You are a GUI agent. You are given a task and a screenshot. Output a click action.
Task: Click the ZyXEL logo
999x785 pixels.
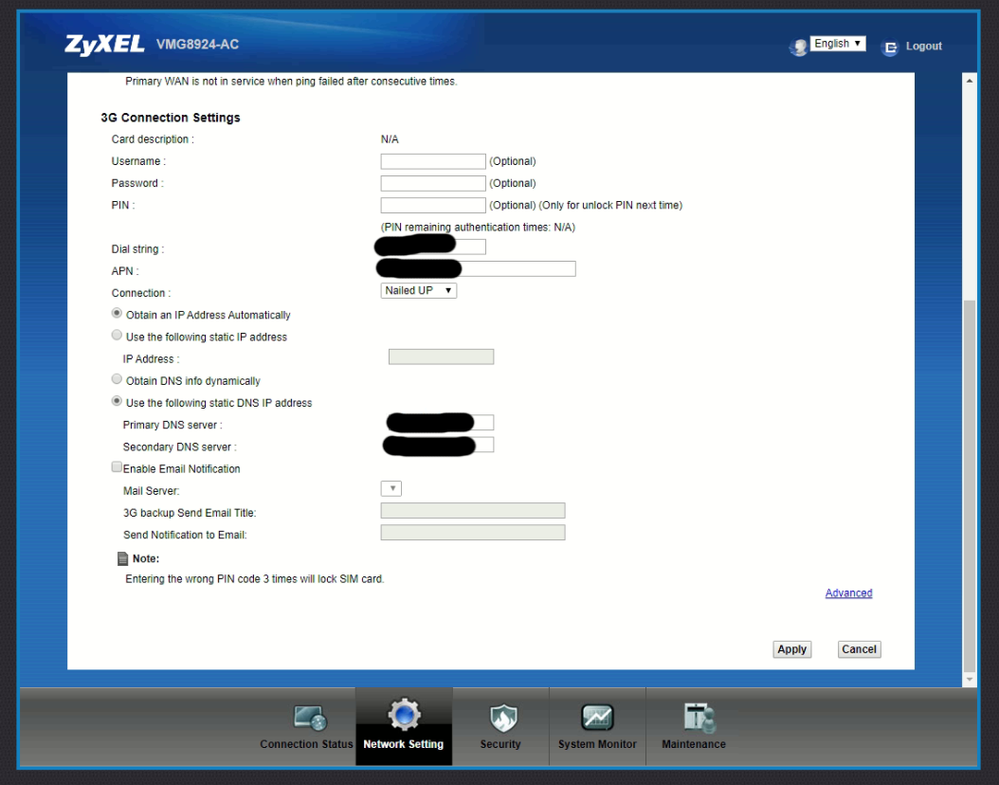[105, 45]
